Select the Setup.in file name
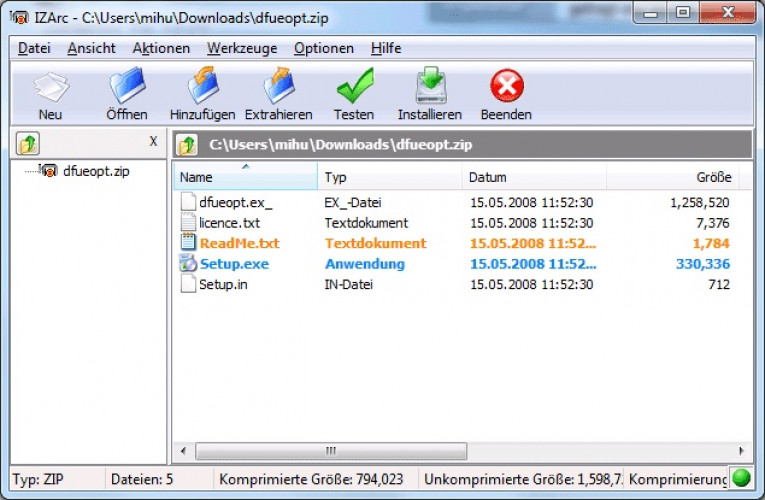This screenshot has width=765, height=500. [223, 284]
